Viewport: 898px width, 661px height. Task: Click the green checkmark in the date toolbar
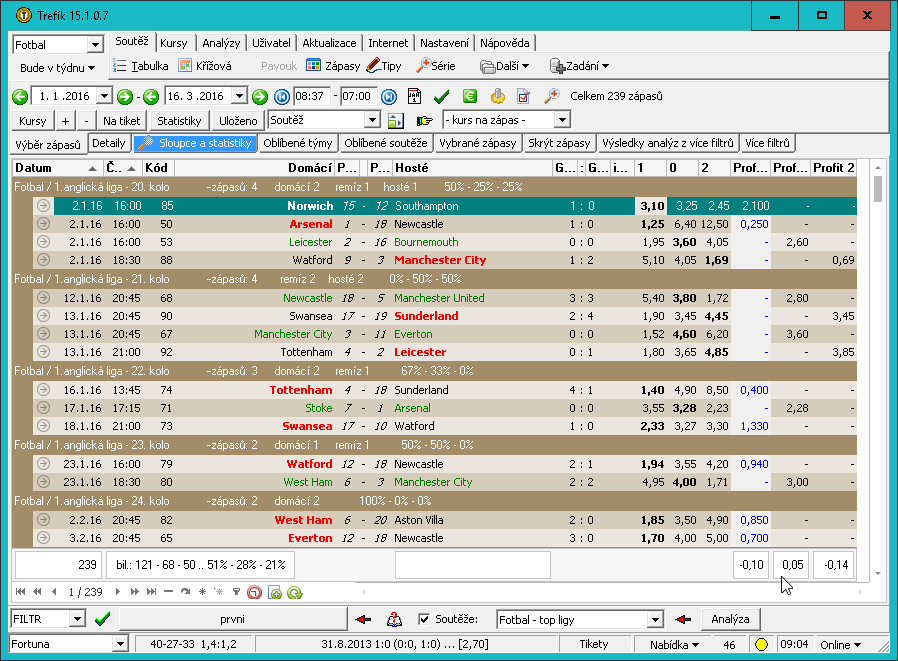[x=441, y=96]
